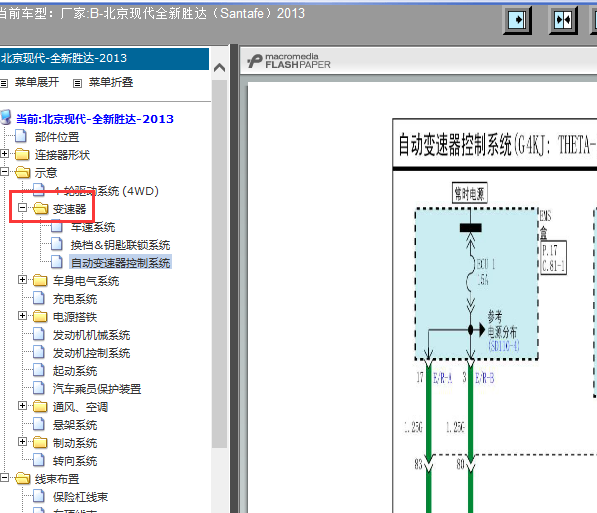This screenshot has width=597, height=513.
Task: Click the Macromedia FlashPaper logo
Action: [289, 61]
